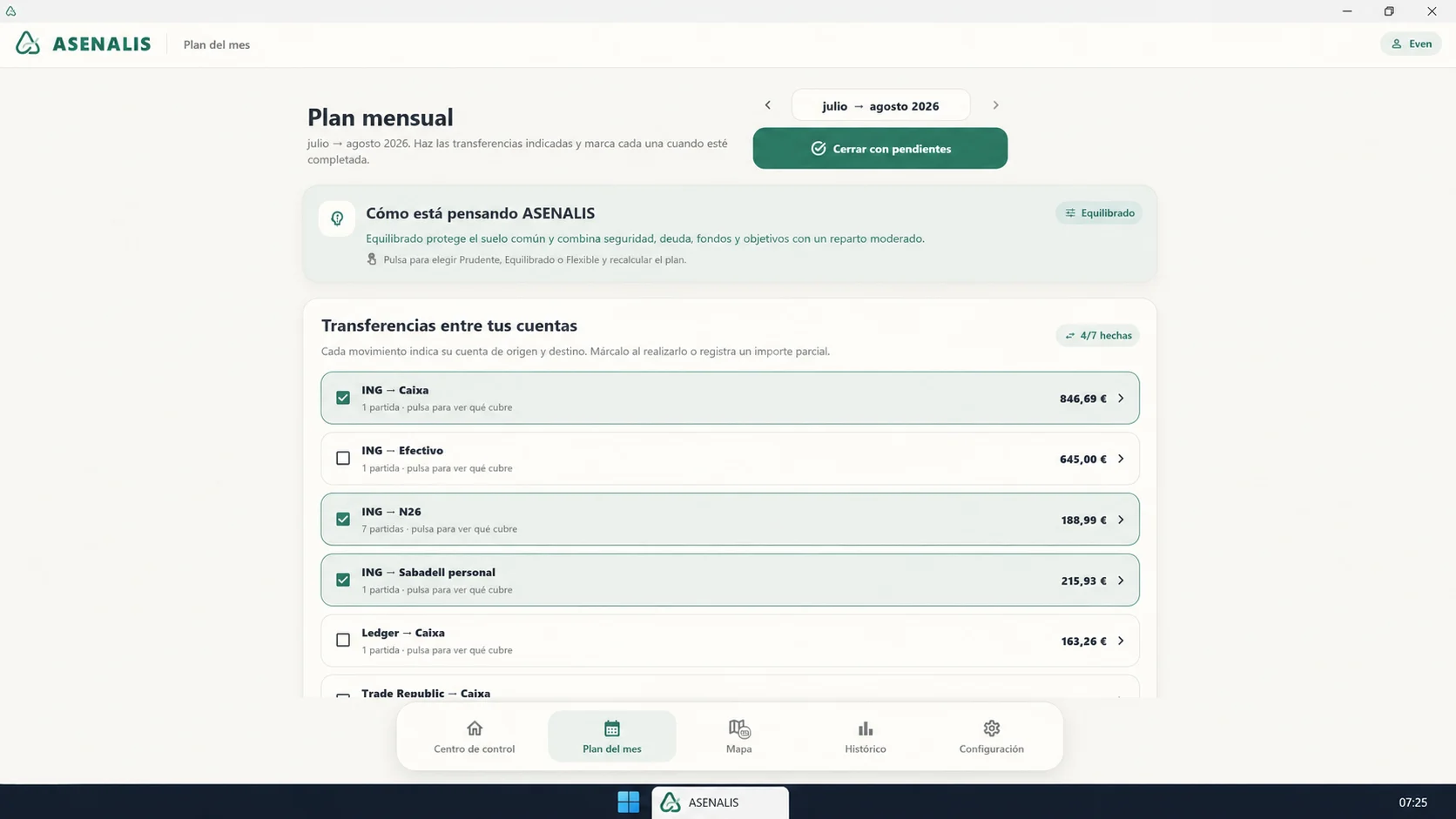Mark Ledger → Caixa transfer as done
Image resolution: width=1456 pixels, height=819 pixels.
(343, 640)
